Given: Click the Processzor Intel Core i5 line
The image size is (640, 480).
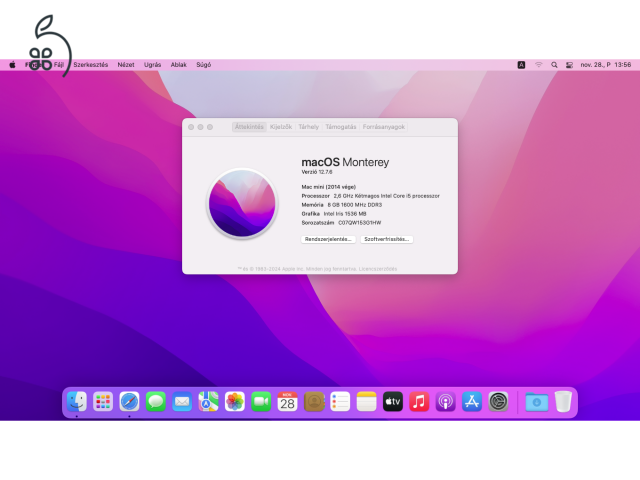Looking at the screenshot, I should (371, 196).
